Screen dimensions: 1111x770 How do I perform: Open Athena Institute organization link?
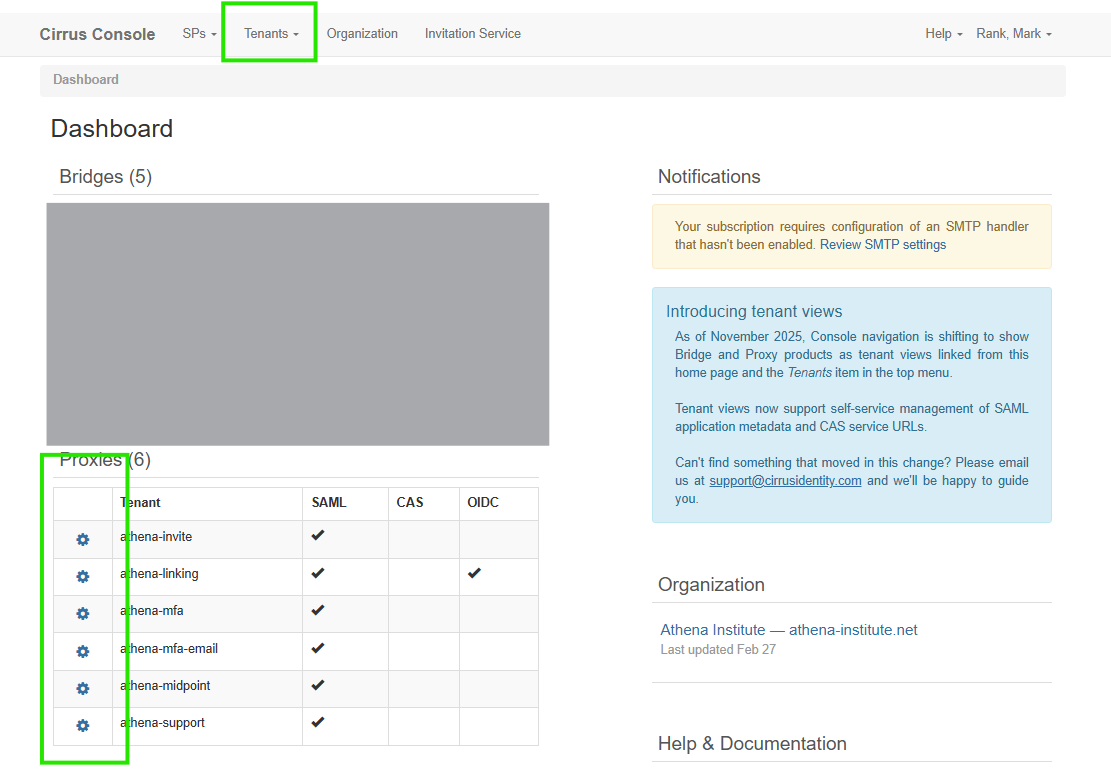pyautogui.click(x=788, y=630)
